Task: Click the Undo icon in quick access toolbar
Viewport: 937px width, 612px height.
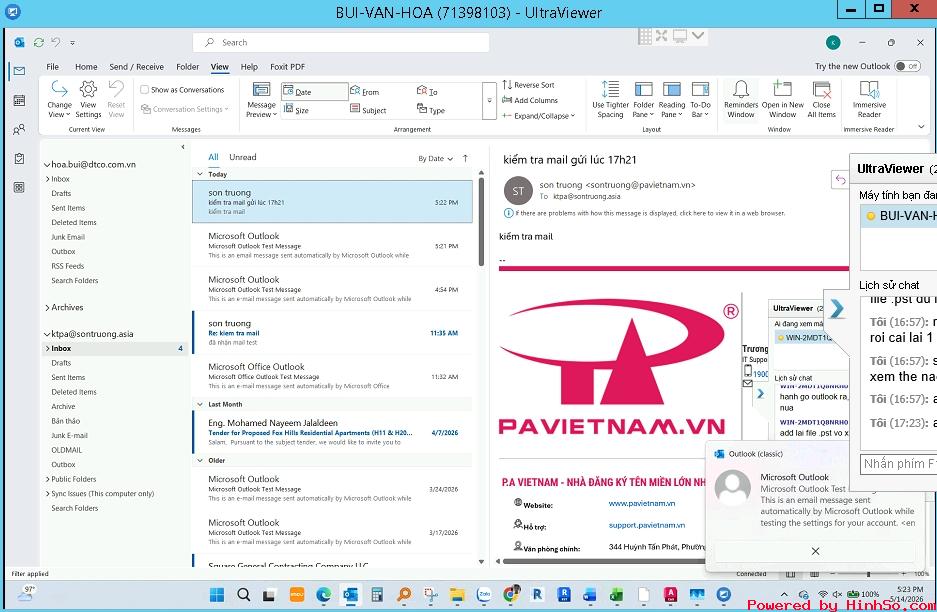Action: point(56,42)
